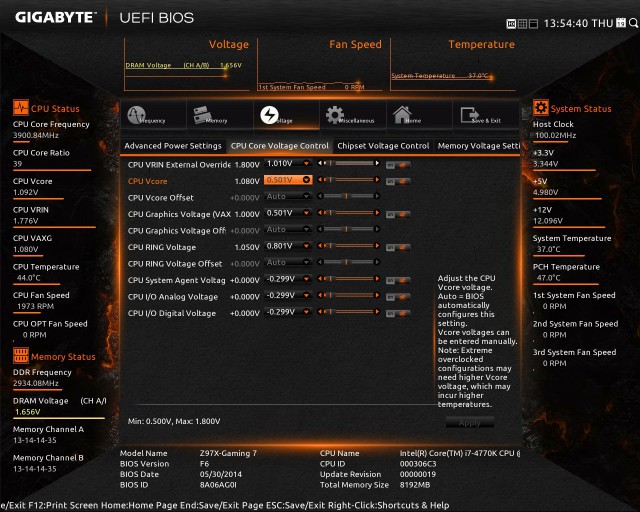640x512 pixels.
Task: Adjust the CPU Vcore Offset slider track
Action: (349, 196)
